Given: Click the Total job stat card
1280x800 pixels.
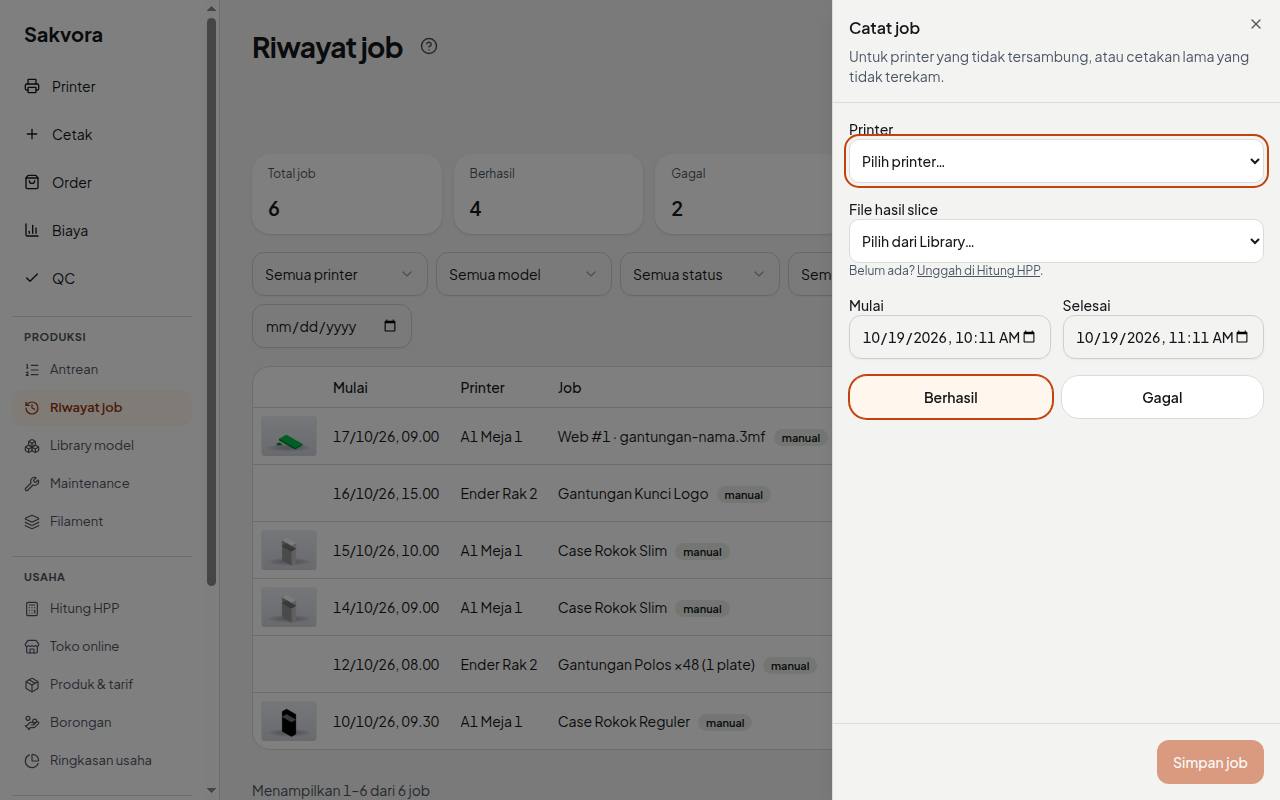Looking at the screenshot, I should pos(347,194).
